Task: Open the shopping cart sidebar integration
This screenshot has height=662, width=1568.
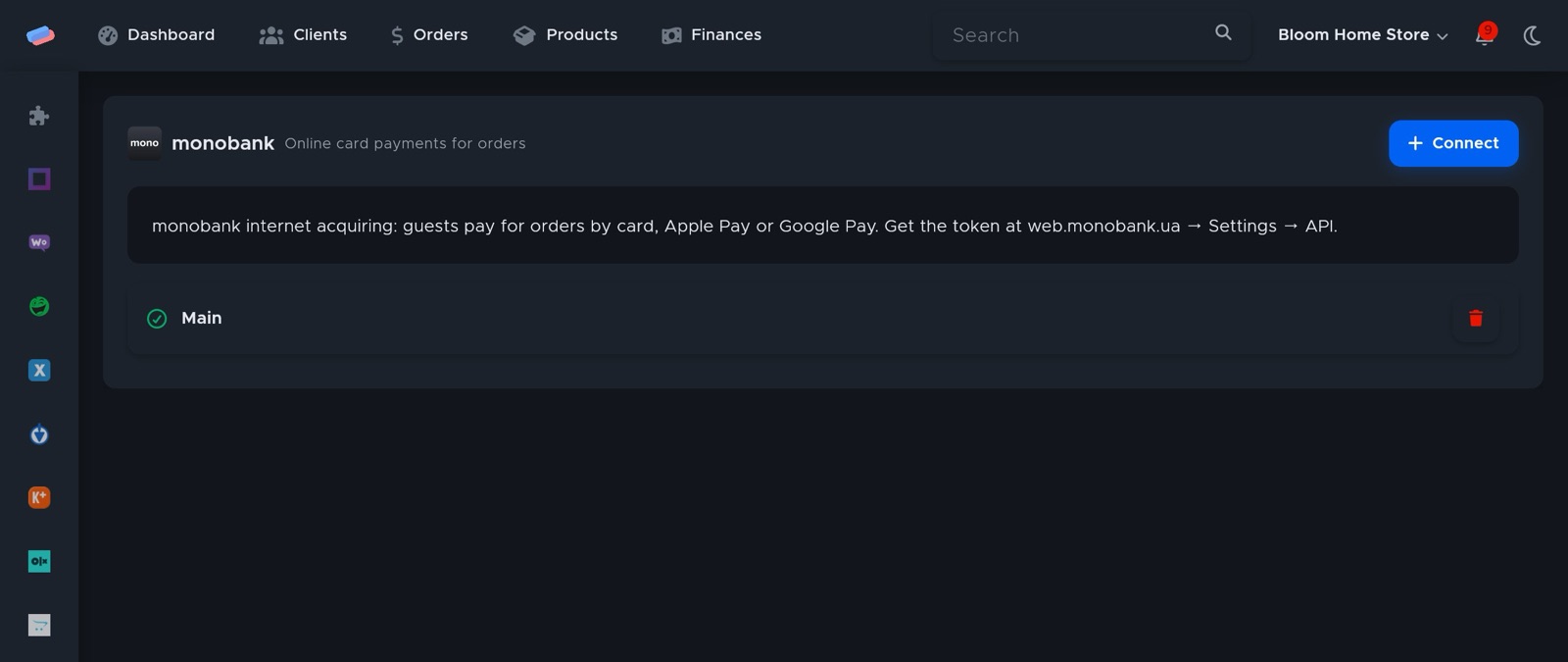Action: click(39, 625)
